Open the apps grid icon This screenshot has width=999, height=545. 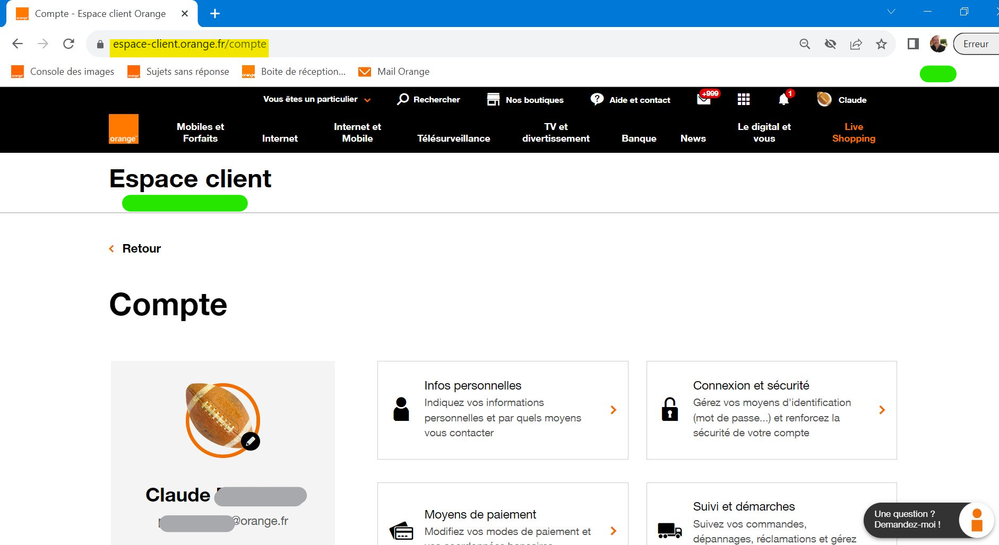[743, 100]
